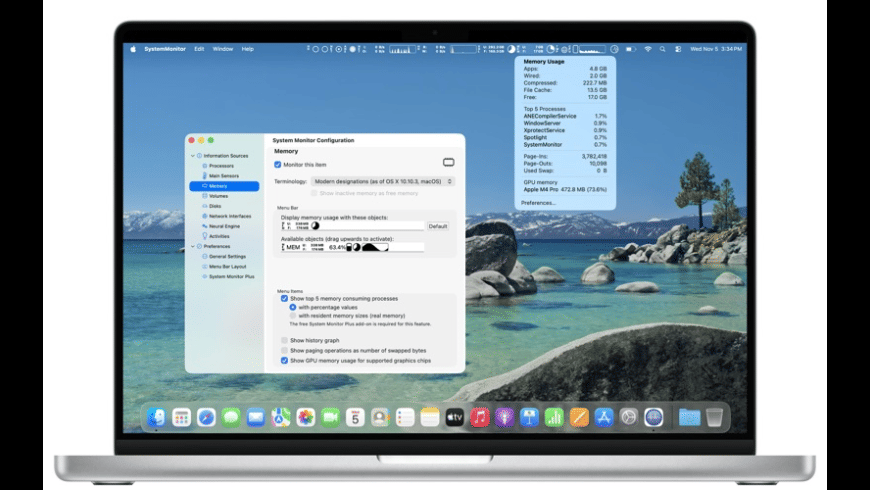Open Photos app in the Dock

click(x=306, y=417)
